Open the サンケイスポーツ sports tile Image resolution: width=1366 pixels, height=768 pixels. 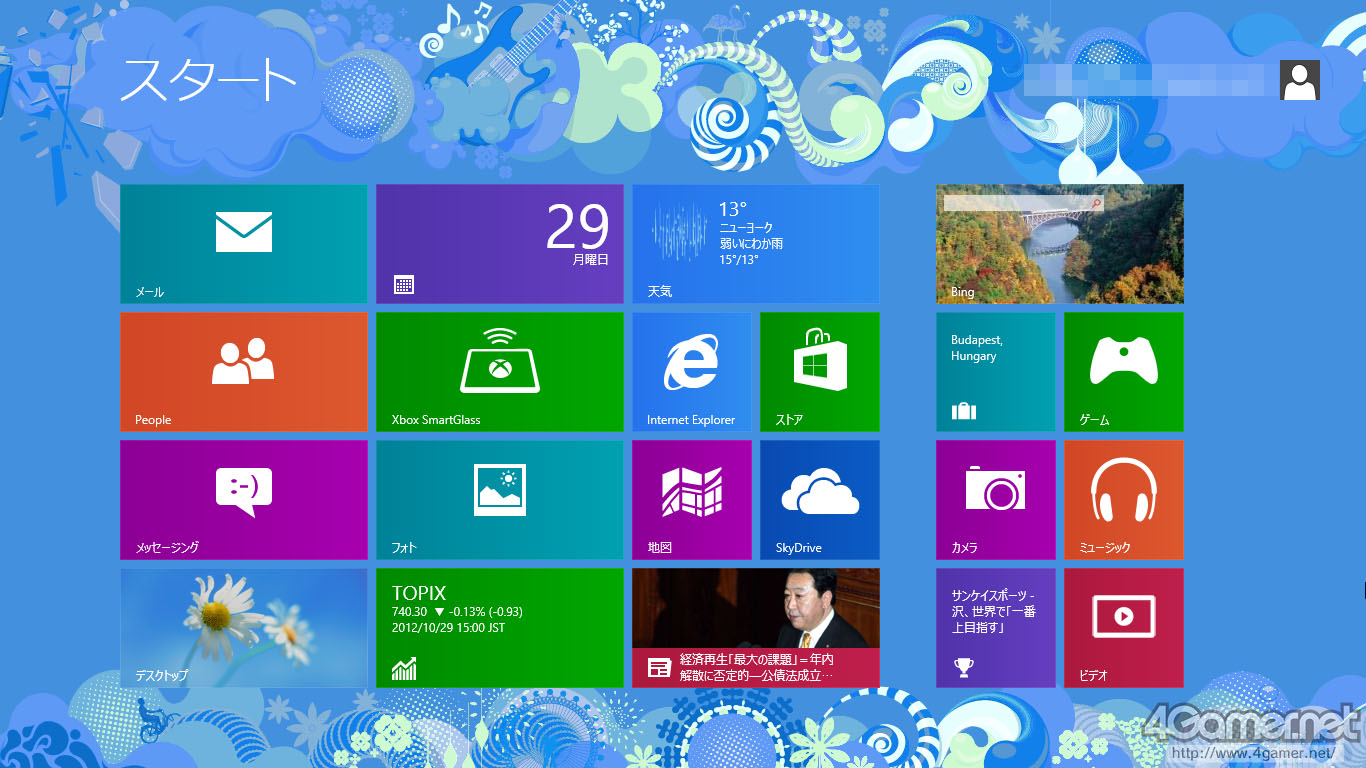click(x=996, y=628)
